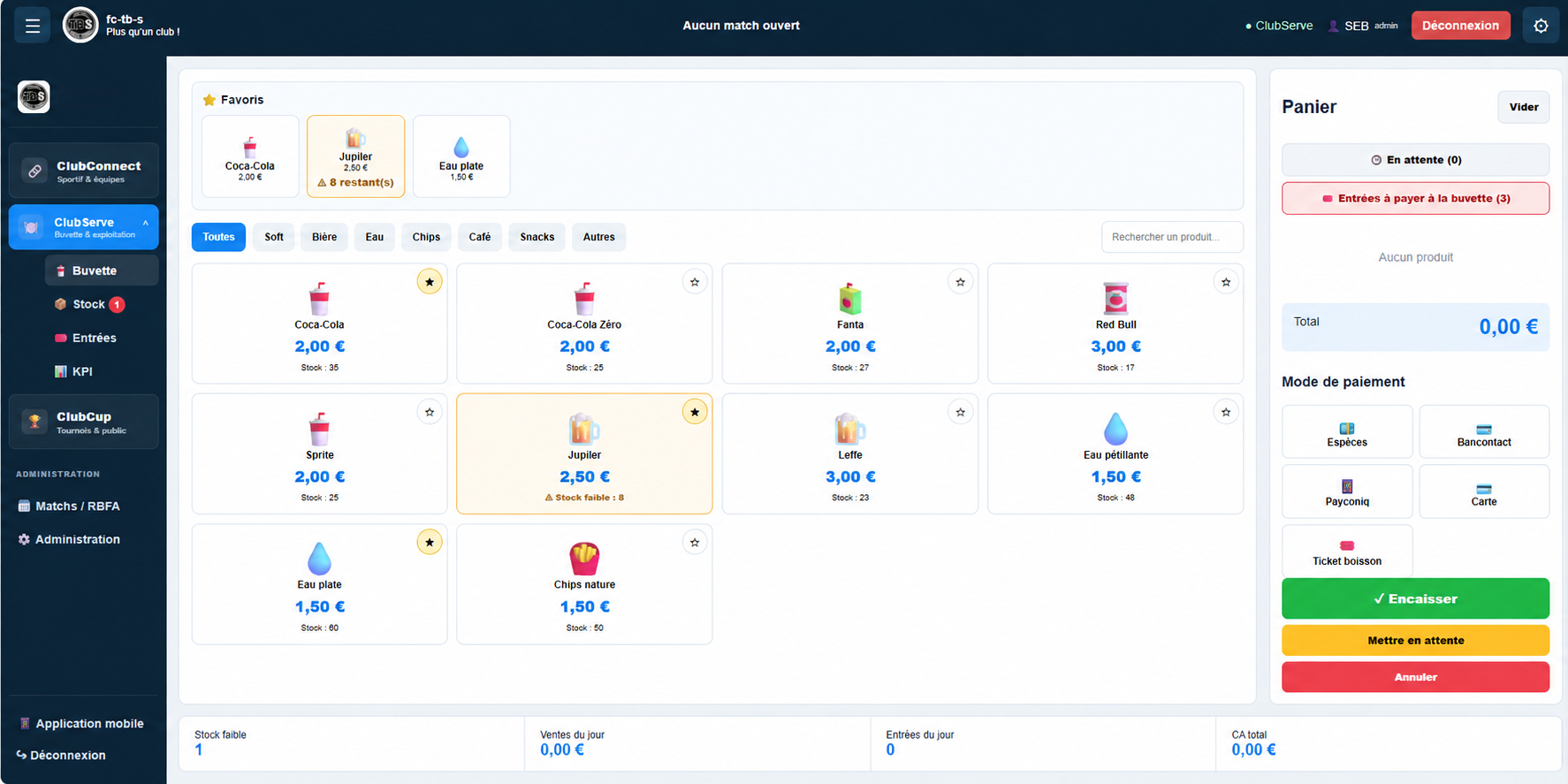Screen dimensions: 1568x784
Task: Click Mettre en attente button
Action: pyautogui.click(x=1415, y=640)
